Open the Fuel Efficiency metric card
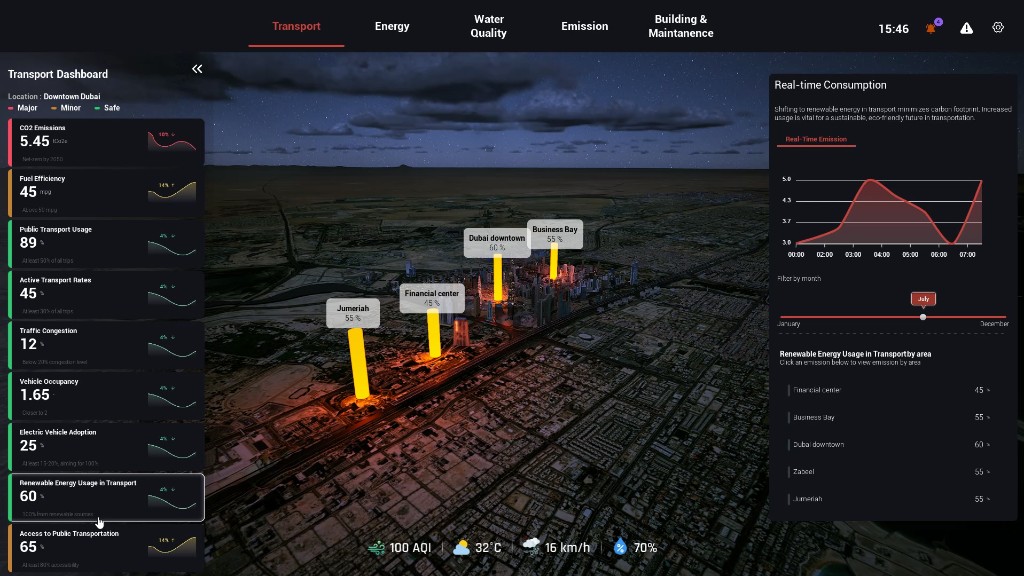1024x576 pixels. (106, 193)
